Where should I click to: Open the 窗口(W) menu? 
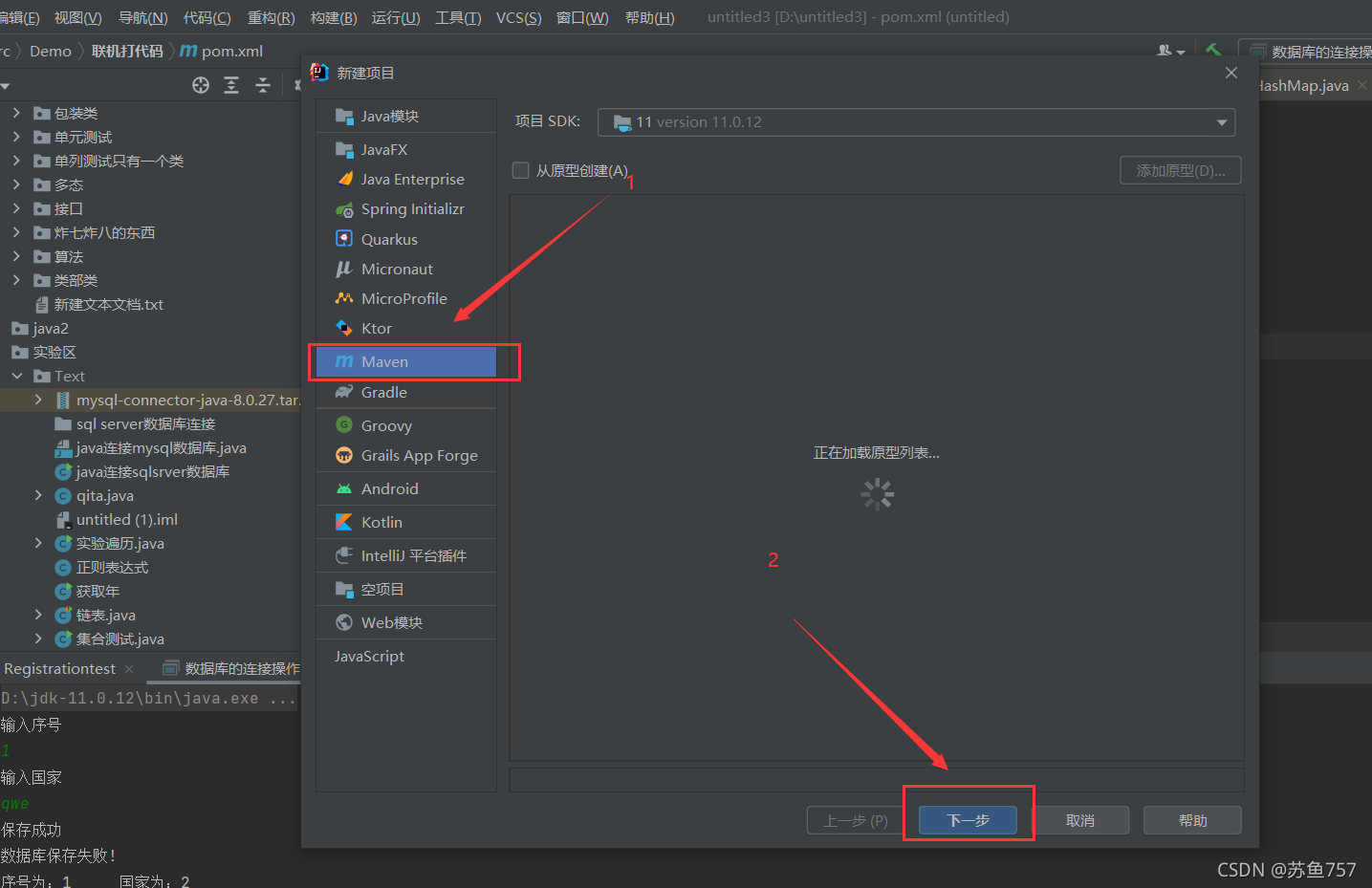click(x=582, y=17)
